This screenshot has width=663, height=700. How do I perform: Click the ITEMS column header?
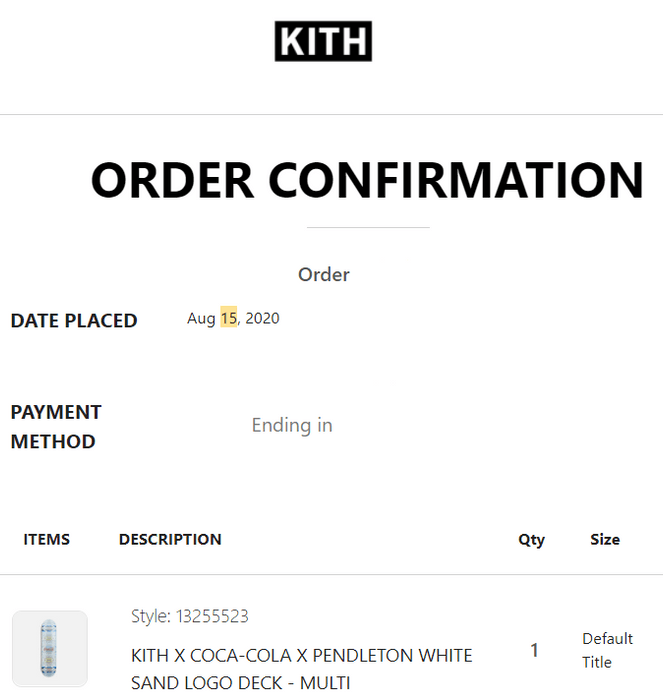point(46,539)
